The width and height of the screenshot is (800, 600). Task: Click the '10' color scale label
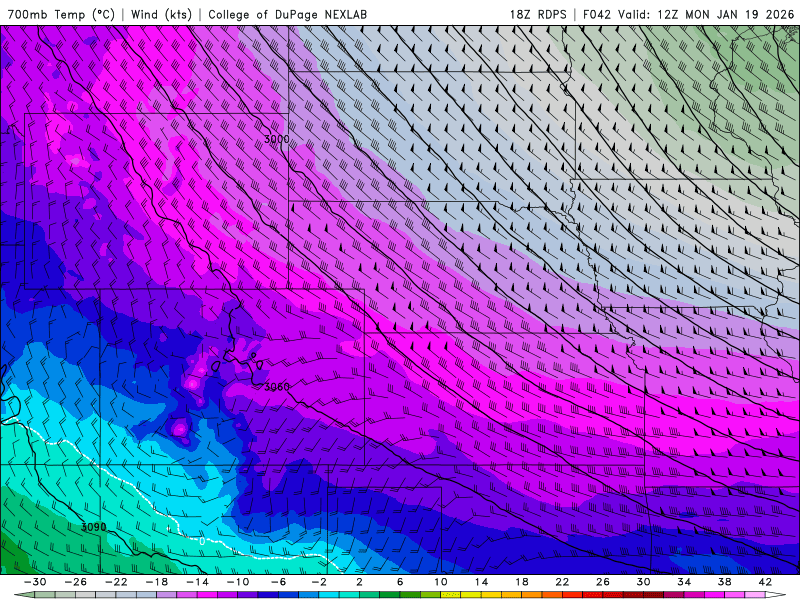tap(441, 582)
